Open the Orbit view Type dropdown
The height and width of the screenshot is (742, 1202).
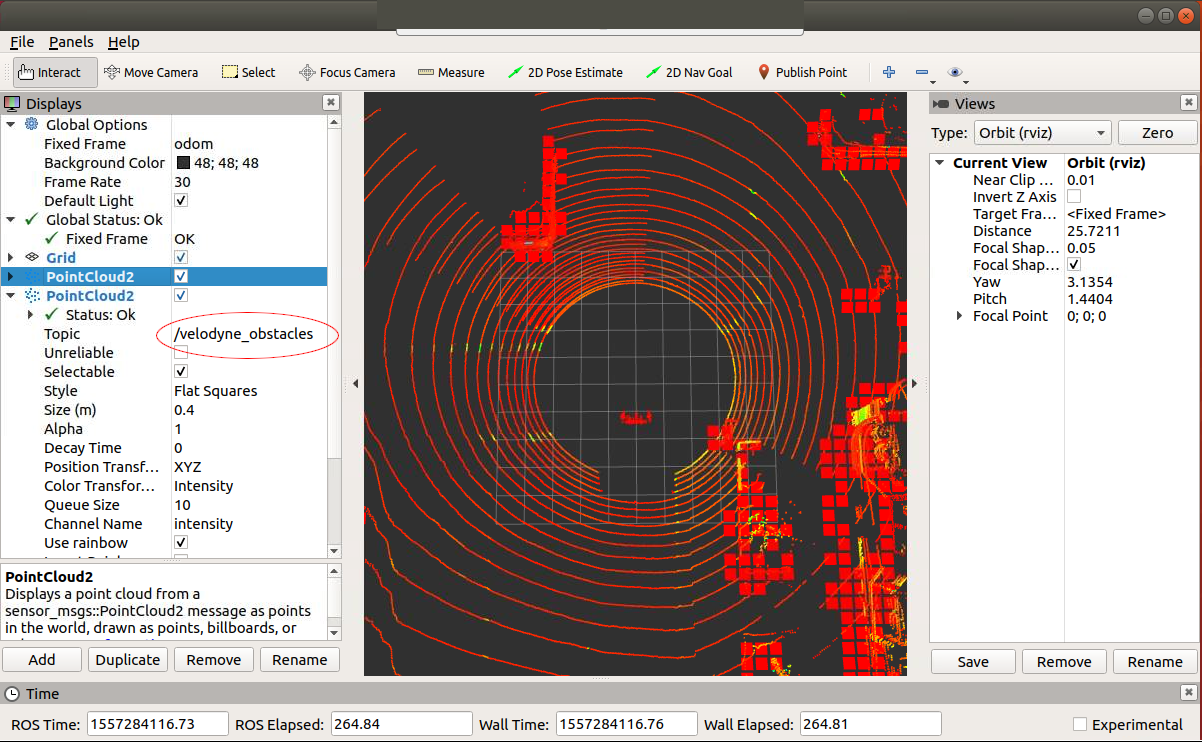(1042, 132)
